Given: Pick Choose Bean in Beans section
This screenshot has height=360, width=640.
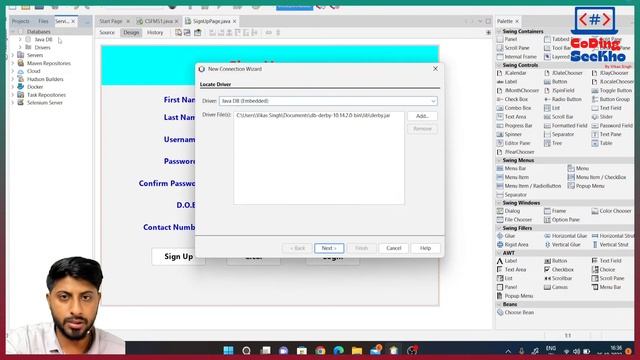Looking at the screenshot, I should tap(515, 312).
